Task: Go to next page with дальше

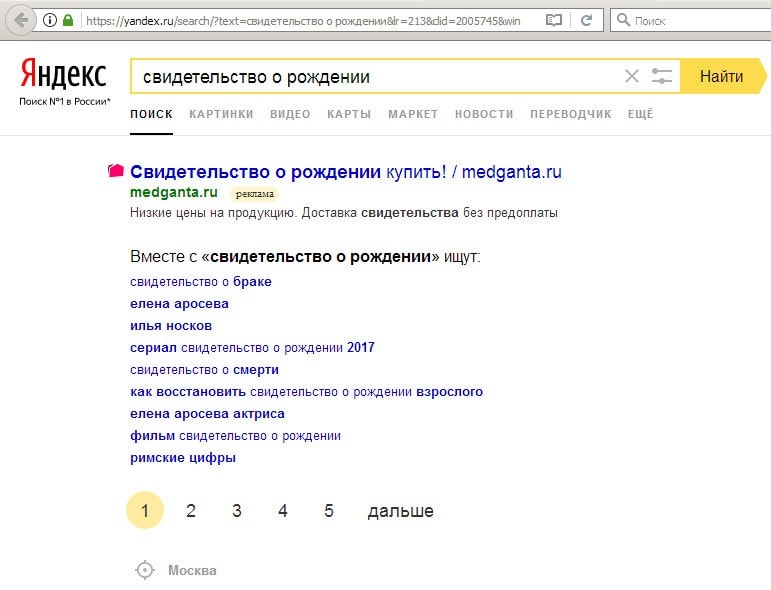Action: (x=401, y=511)
